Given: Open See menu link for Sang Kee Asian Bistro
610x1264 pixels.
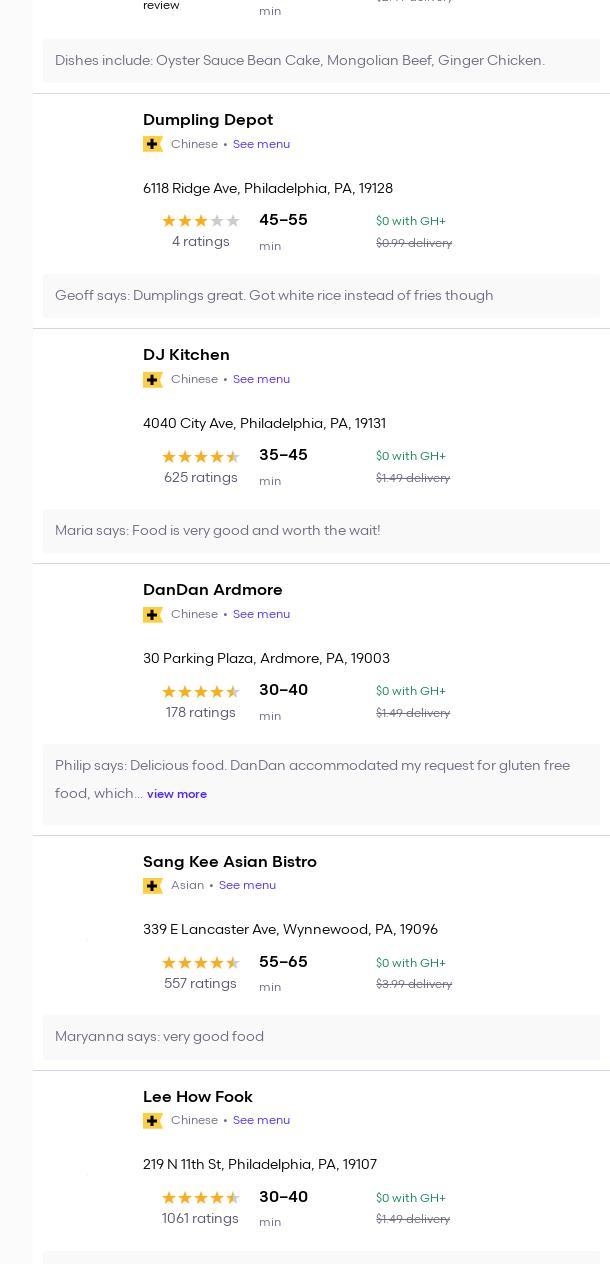Looking at the screenshot, I should 247,885.
